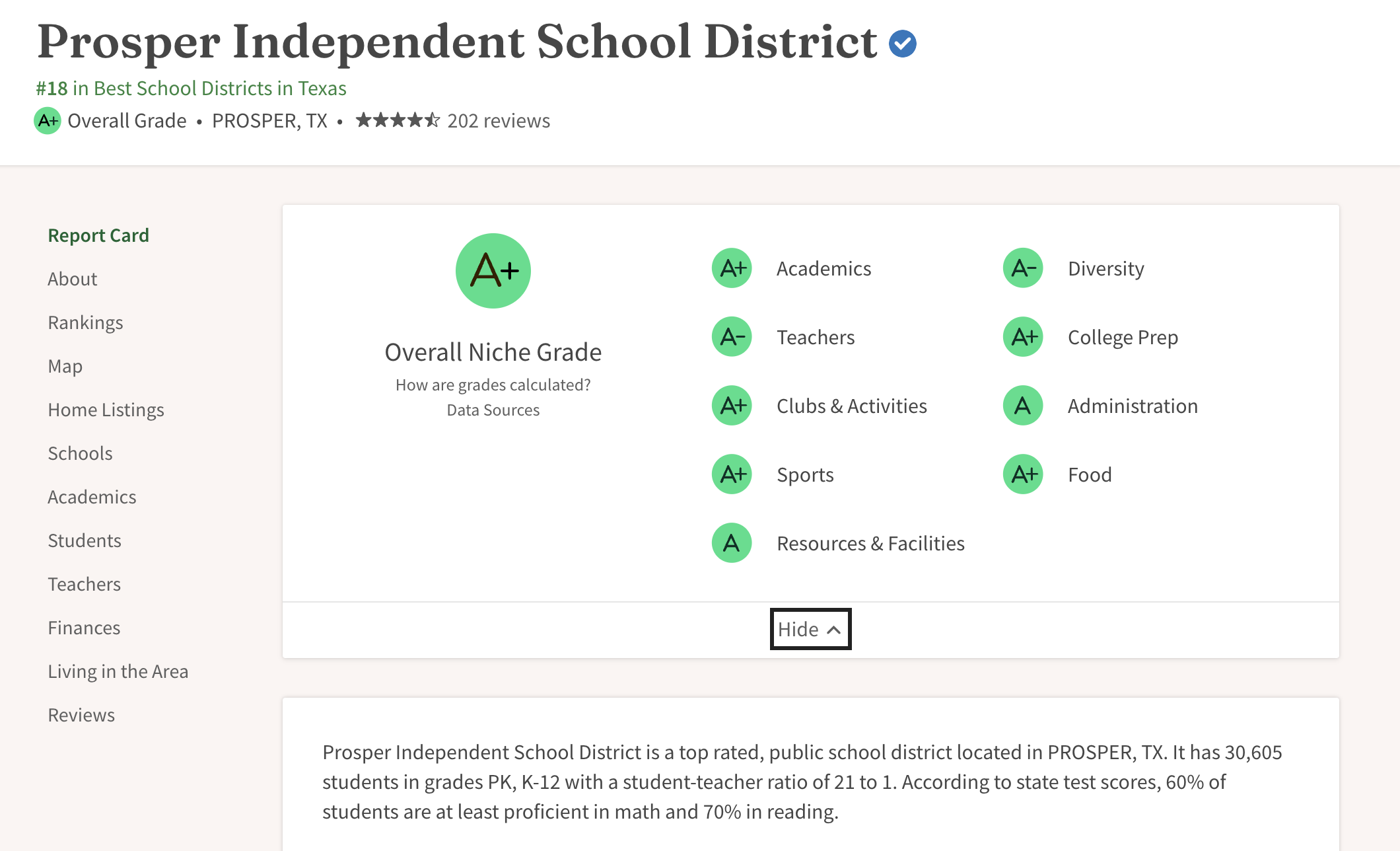1400x851 pixels.
Task: Click the A- grade badge for Diversity
Action: tap(1023, 268)
